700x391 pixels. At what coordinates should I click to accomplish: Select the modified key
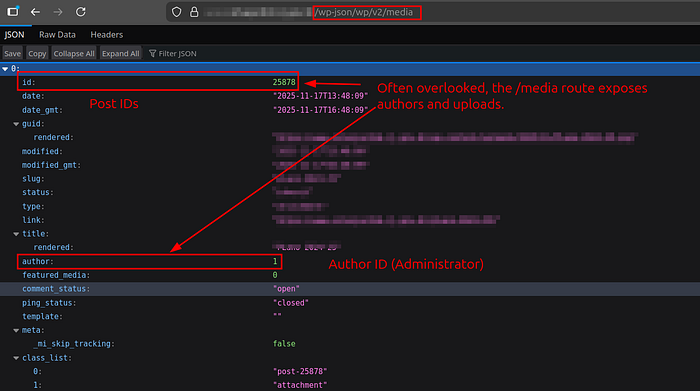pyautogui.click(x=42, y=151)
